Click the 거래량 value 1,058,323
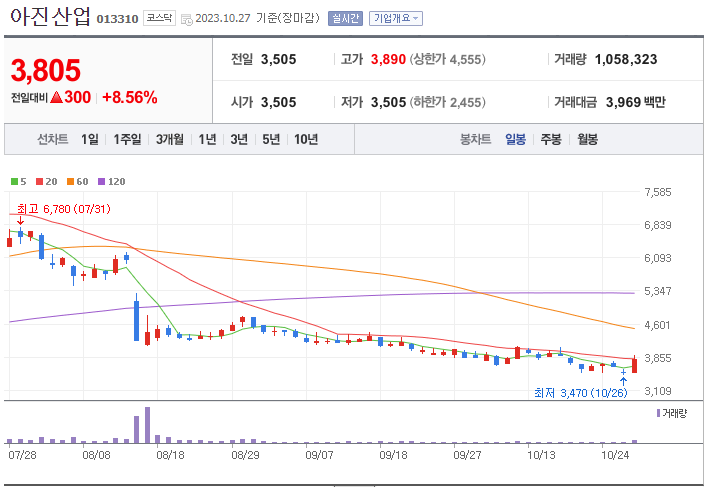 626,59
